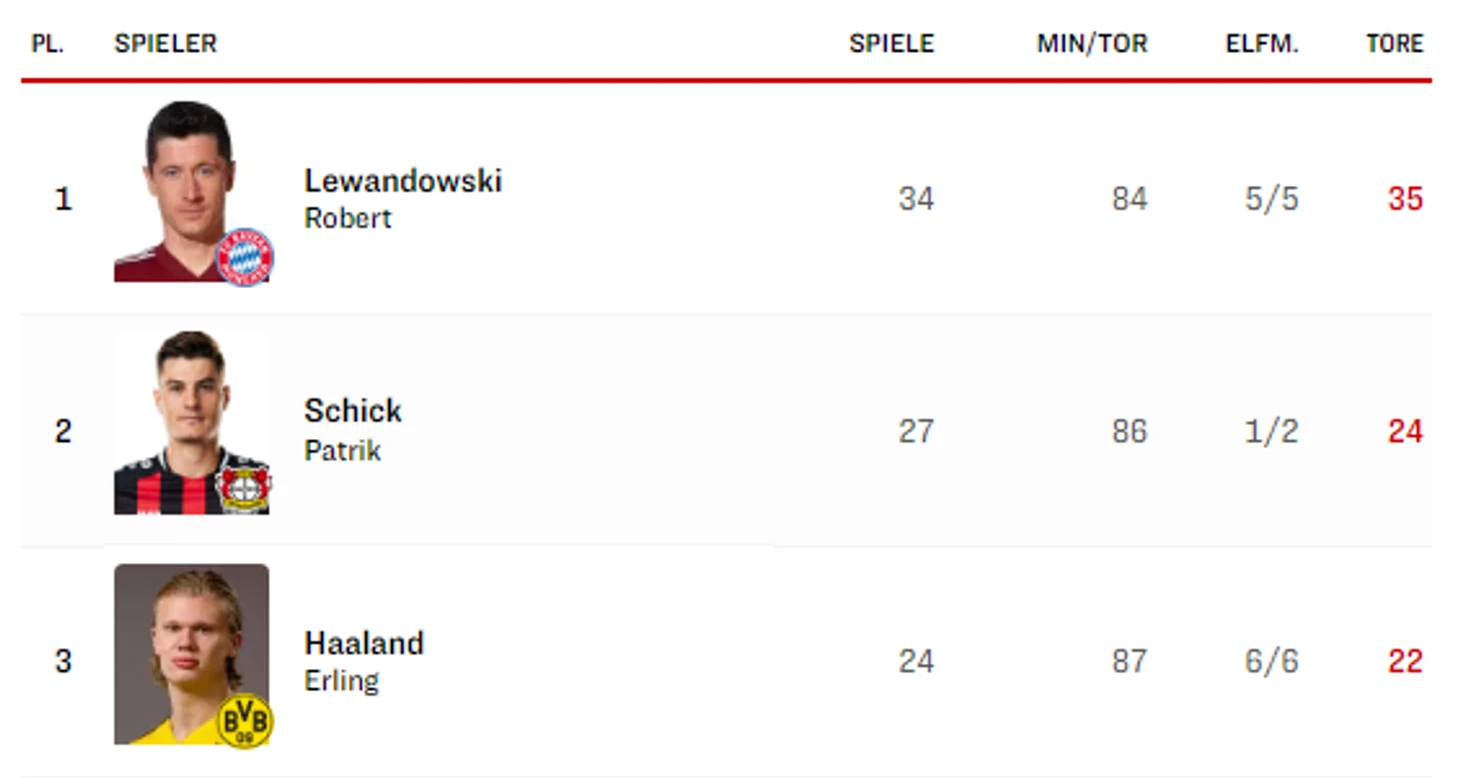Select the Lewandowski player name link
This screenshot has height=778, width=1460.
point(403,181)
